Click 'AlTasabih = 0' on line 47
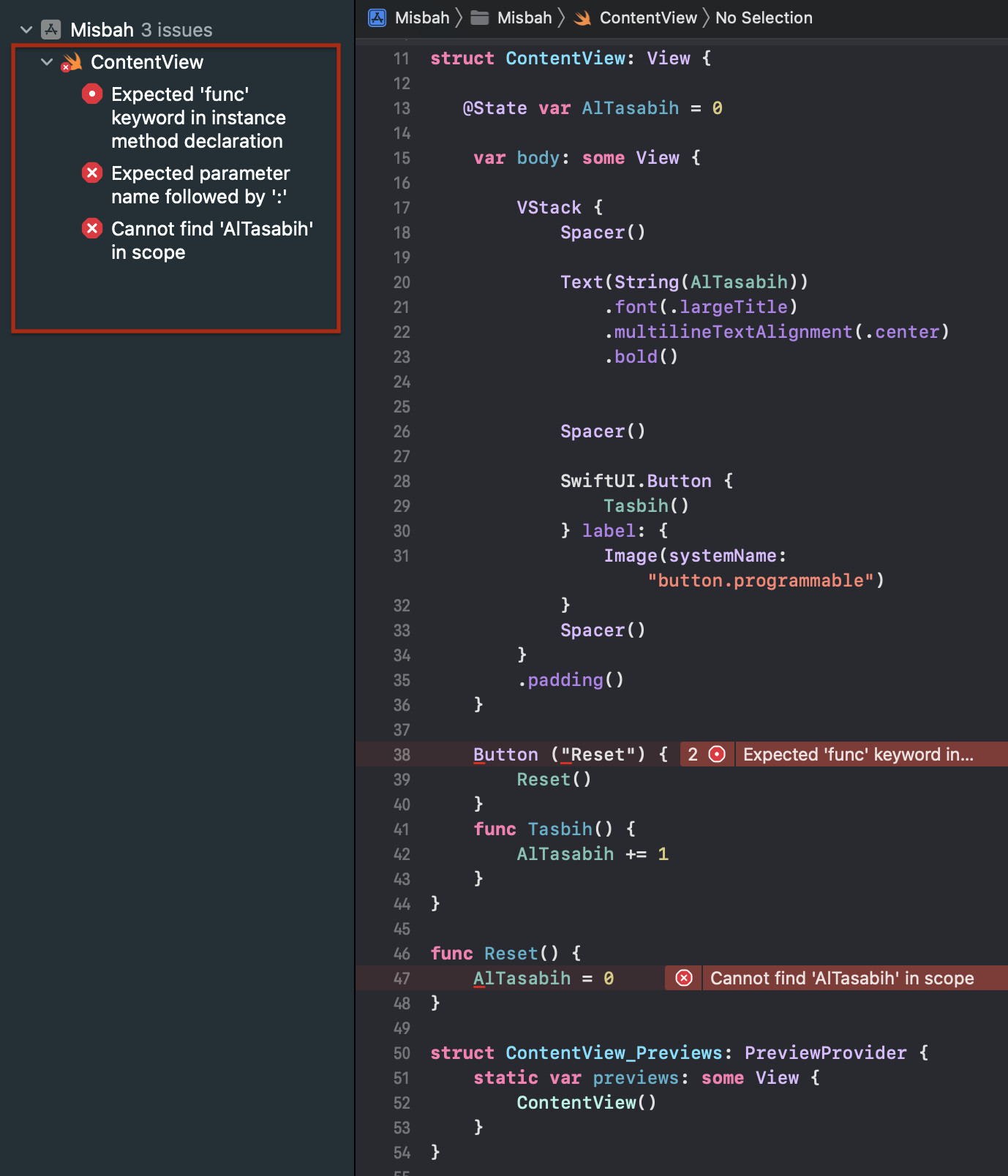This screenshot has width=1008, height=1176. 544,979
